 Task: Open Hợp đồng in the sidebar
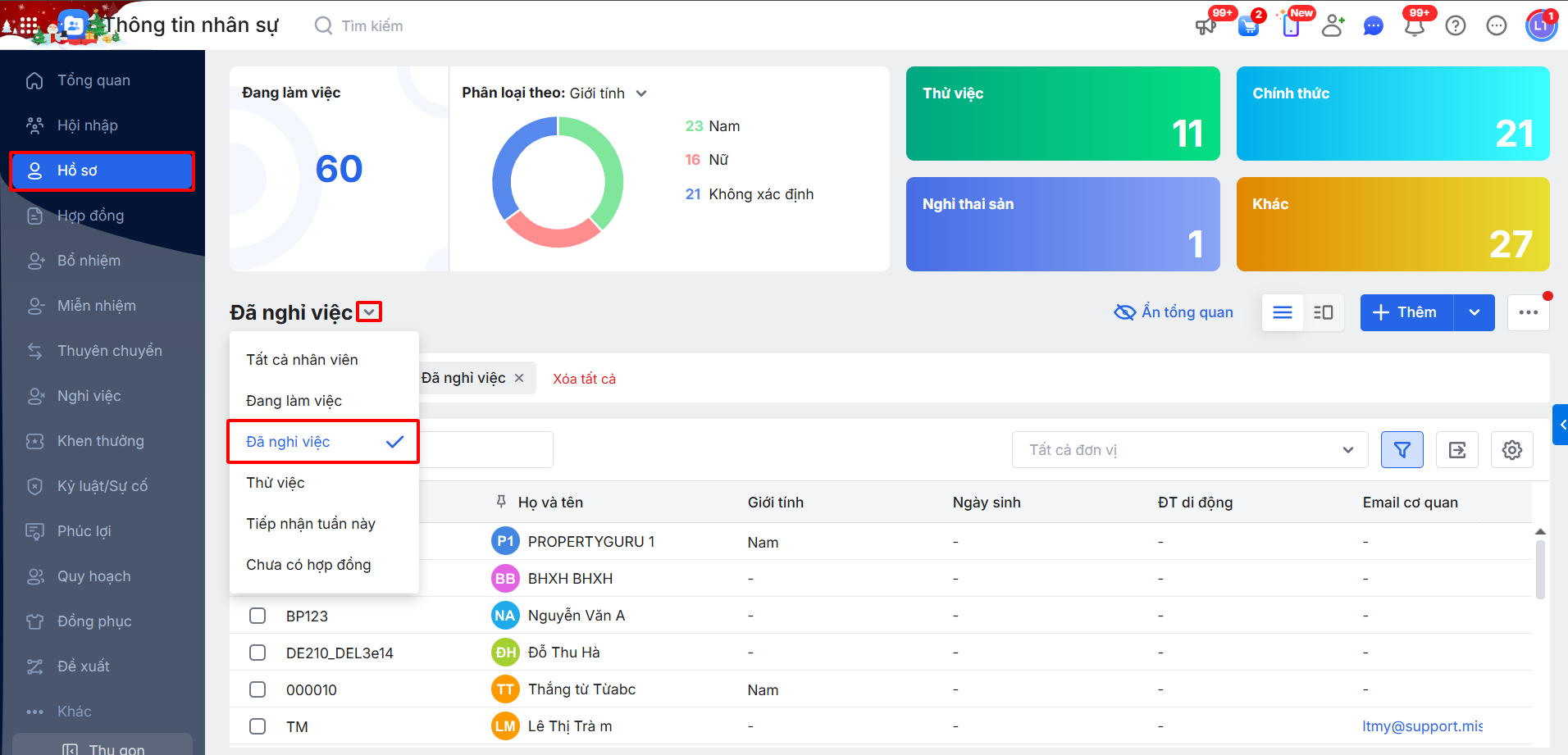[90, 216]
